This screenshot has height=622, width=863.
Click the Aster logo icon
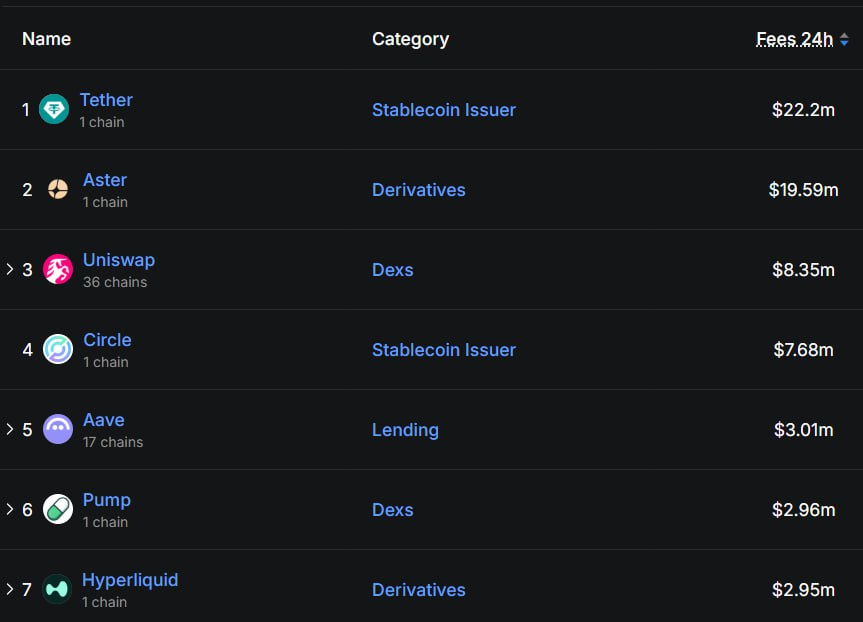coord(58,189)
